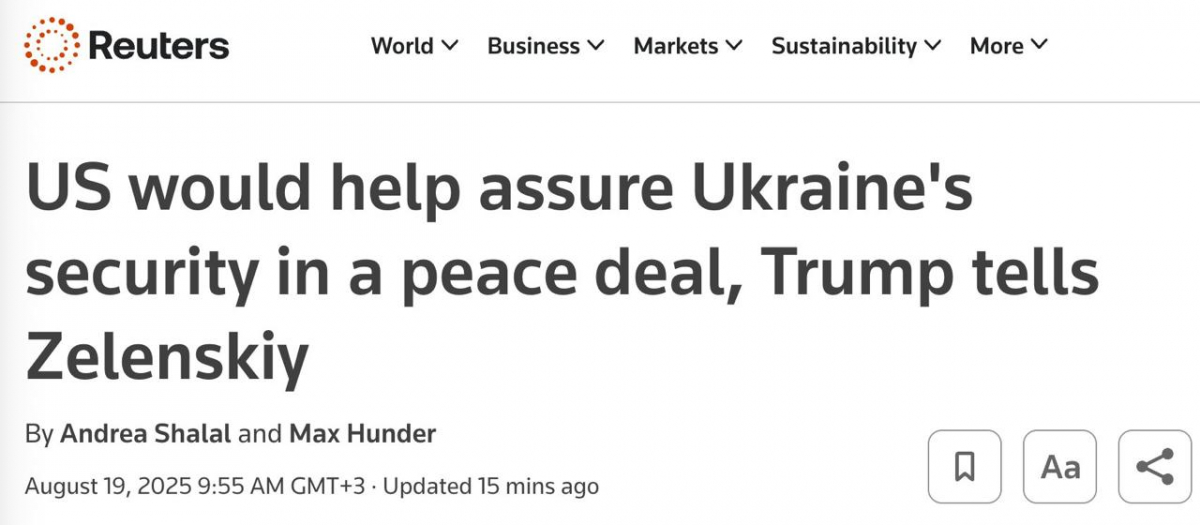Click the Reuters orange dotted logo icon
Image resolution: width=1200 pixels, height=525 pixels.
(x=51, y=45)
